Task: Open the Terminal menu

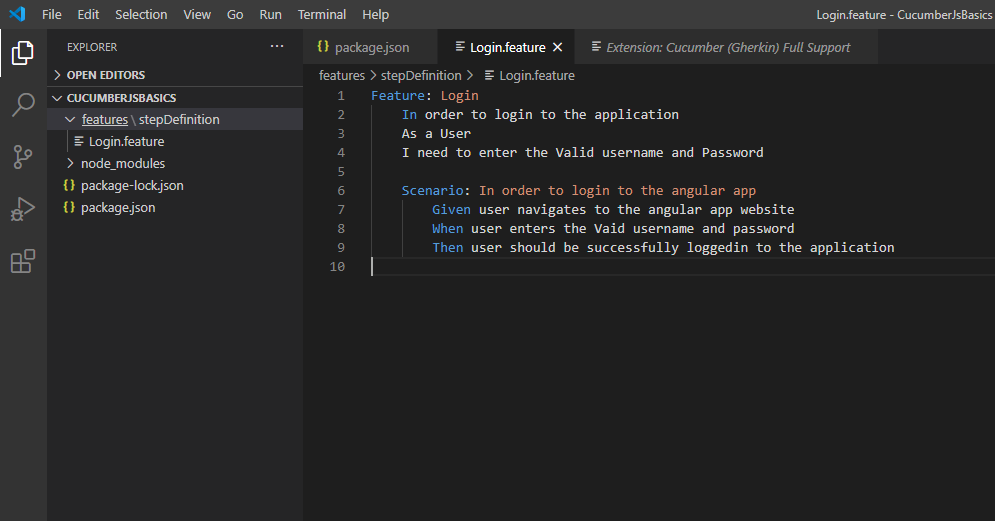Action: (x=322, y=14)
